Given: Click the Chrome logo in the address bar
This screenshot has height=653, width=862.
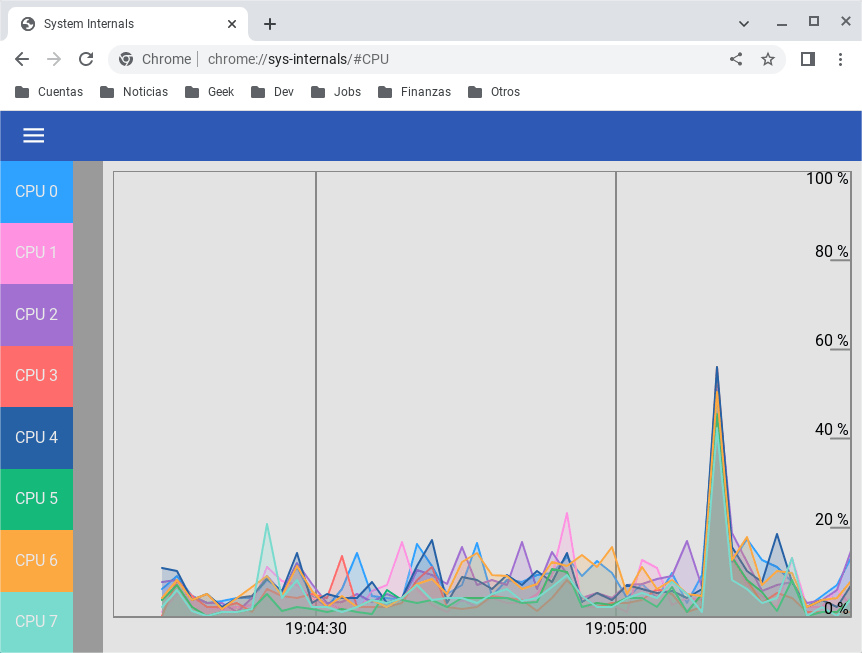Looking at the screenshot, I should pos(126,59).
